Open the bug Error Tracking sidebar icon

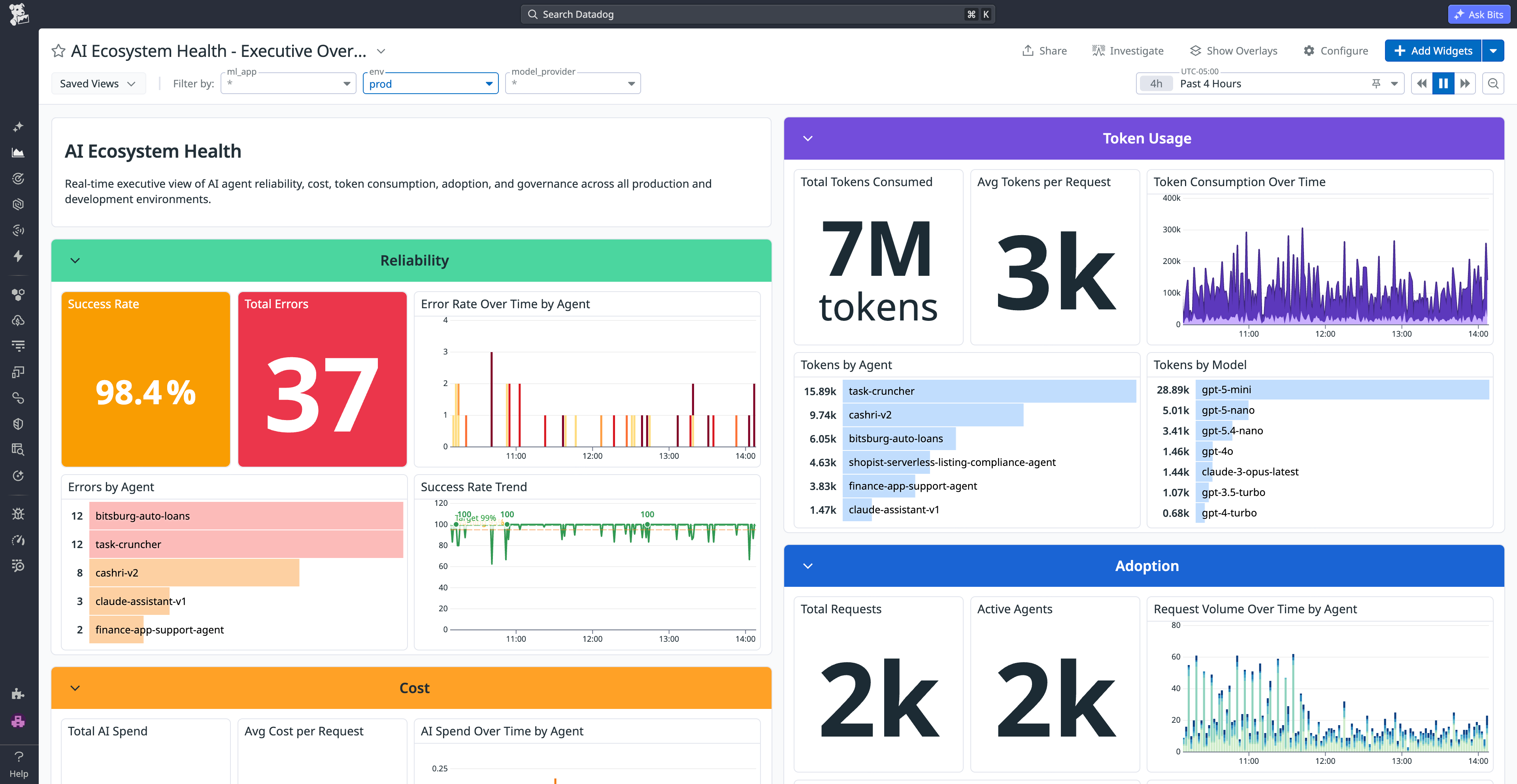(18, 514)
